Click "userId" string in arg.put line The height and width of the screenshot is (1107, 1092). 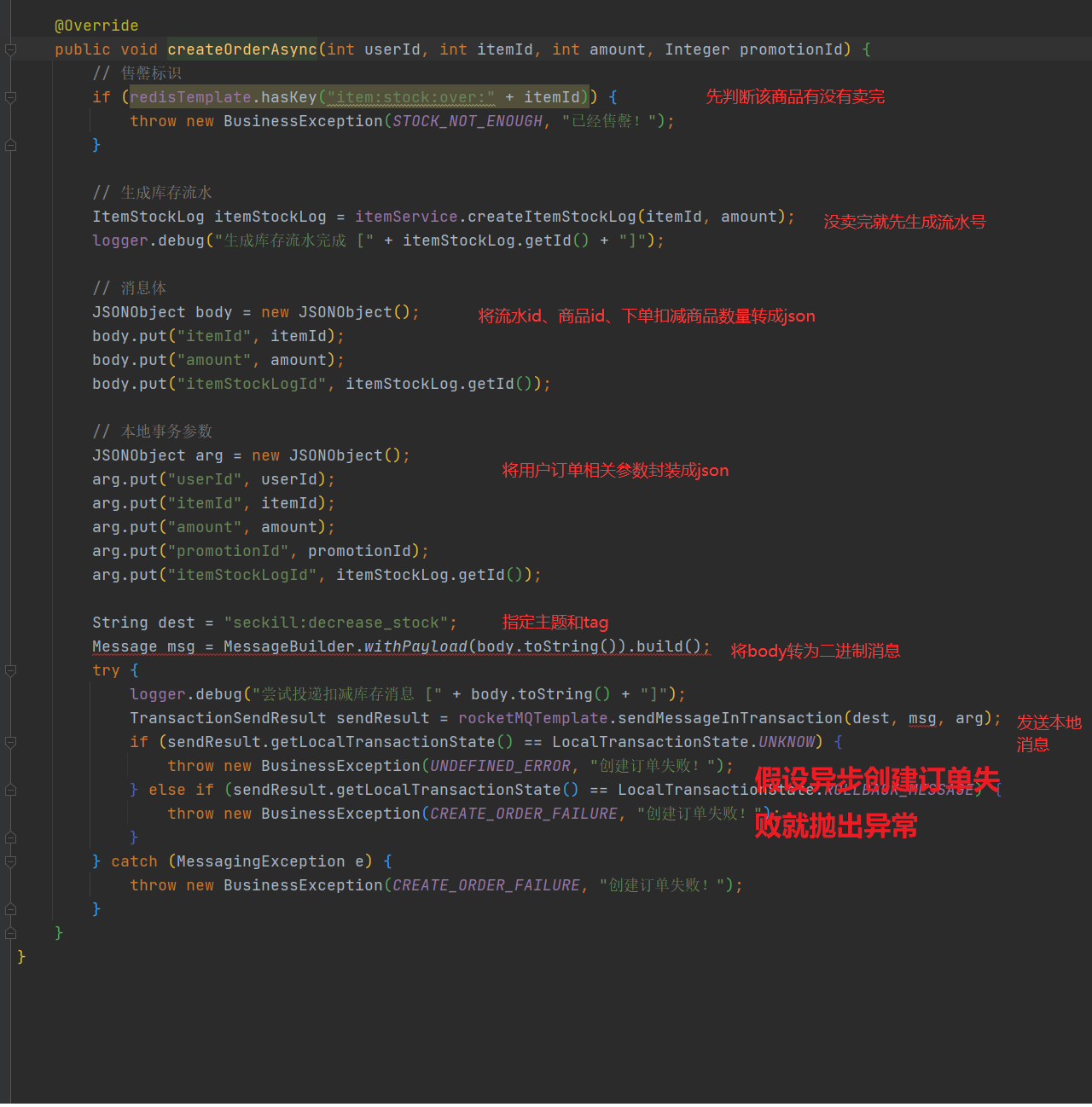tap(205, 479)
